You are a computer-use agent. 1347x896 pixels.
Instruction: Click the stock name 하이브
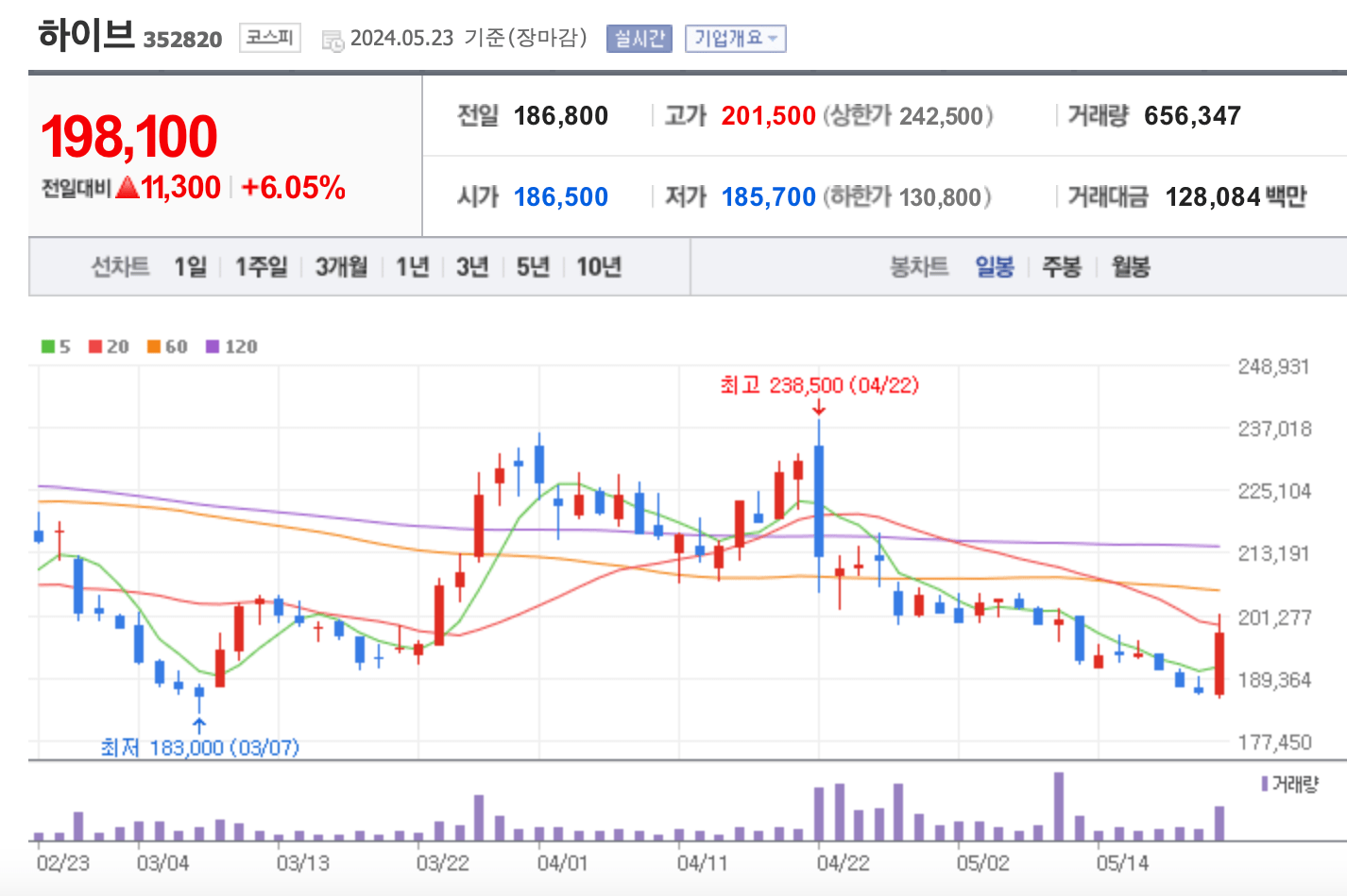(x=86, y=35)
